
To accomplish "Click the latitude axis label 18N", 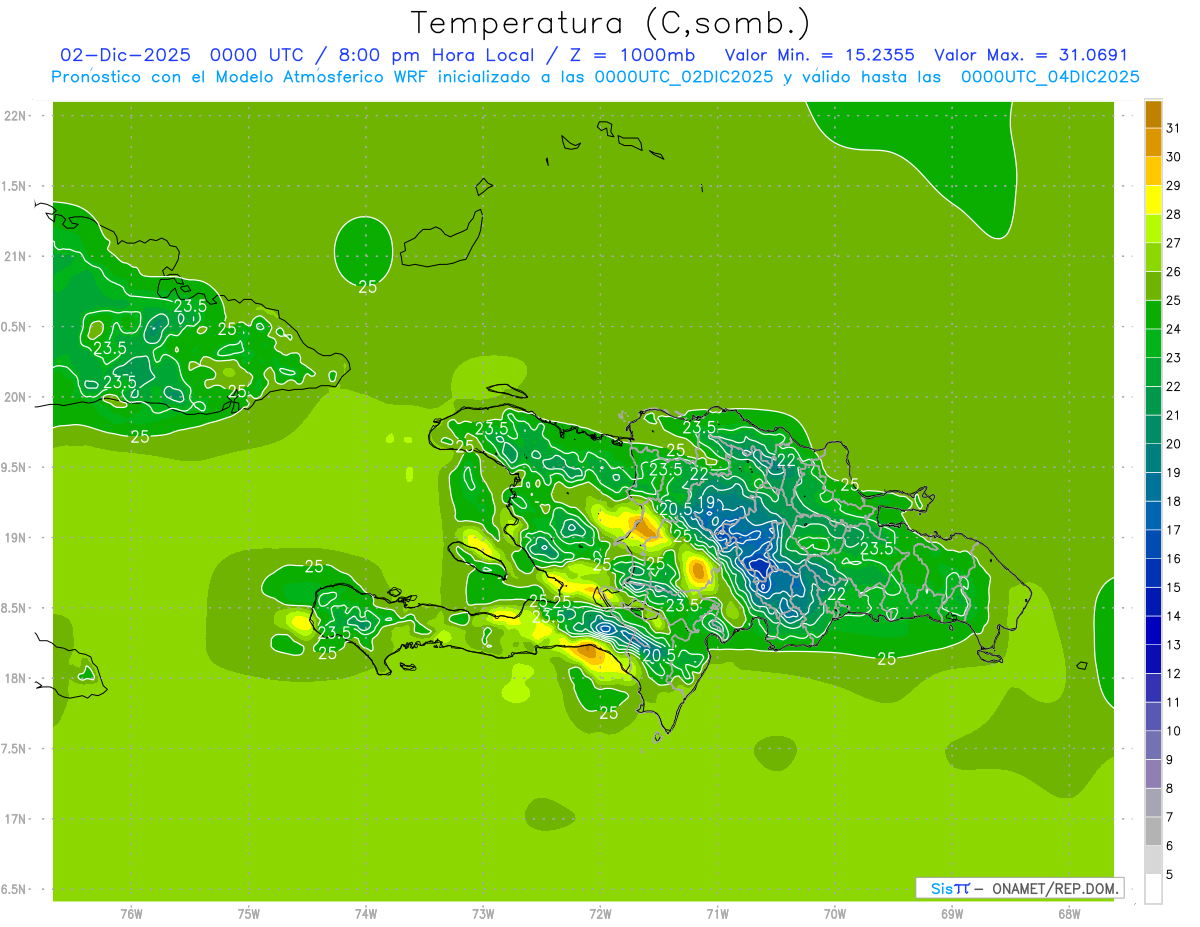I will [x=16, y=678].
